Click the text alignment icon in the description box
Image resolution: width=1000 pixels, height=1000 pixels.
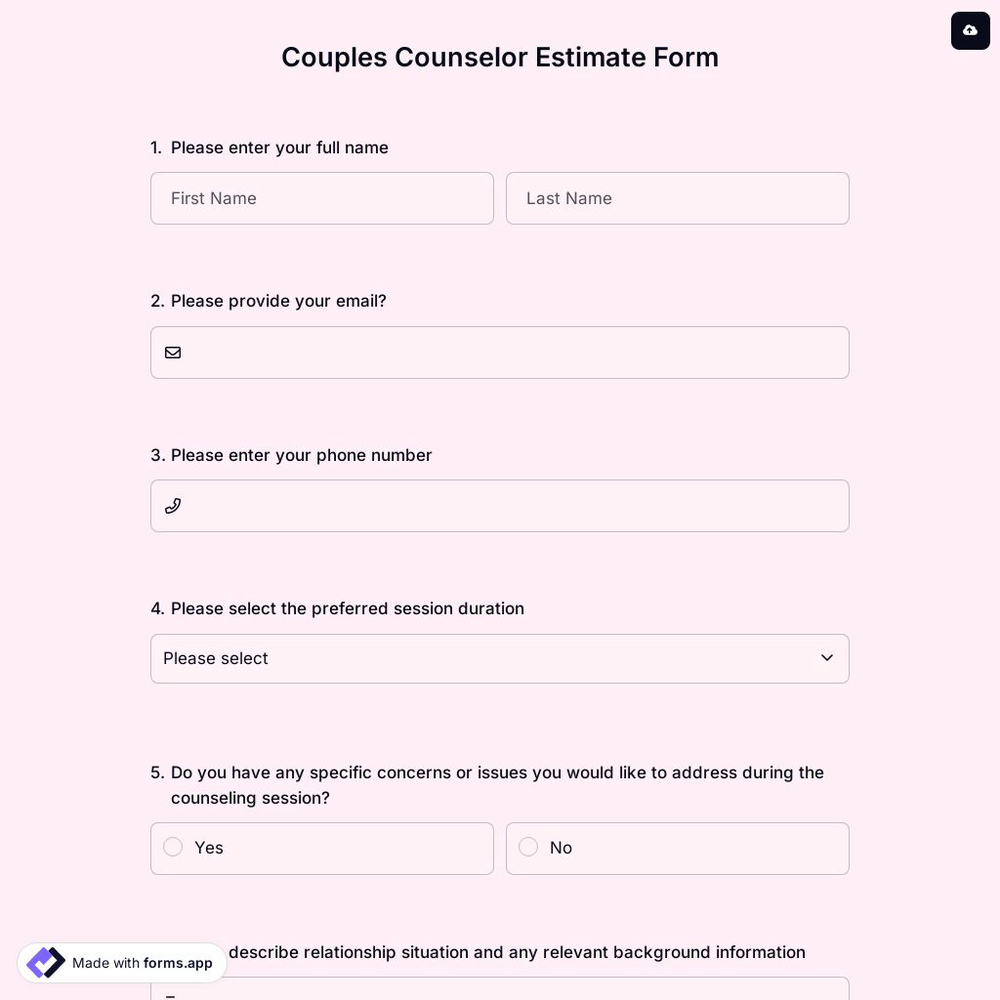click(170, 995)
